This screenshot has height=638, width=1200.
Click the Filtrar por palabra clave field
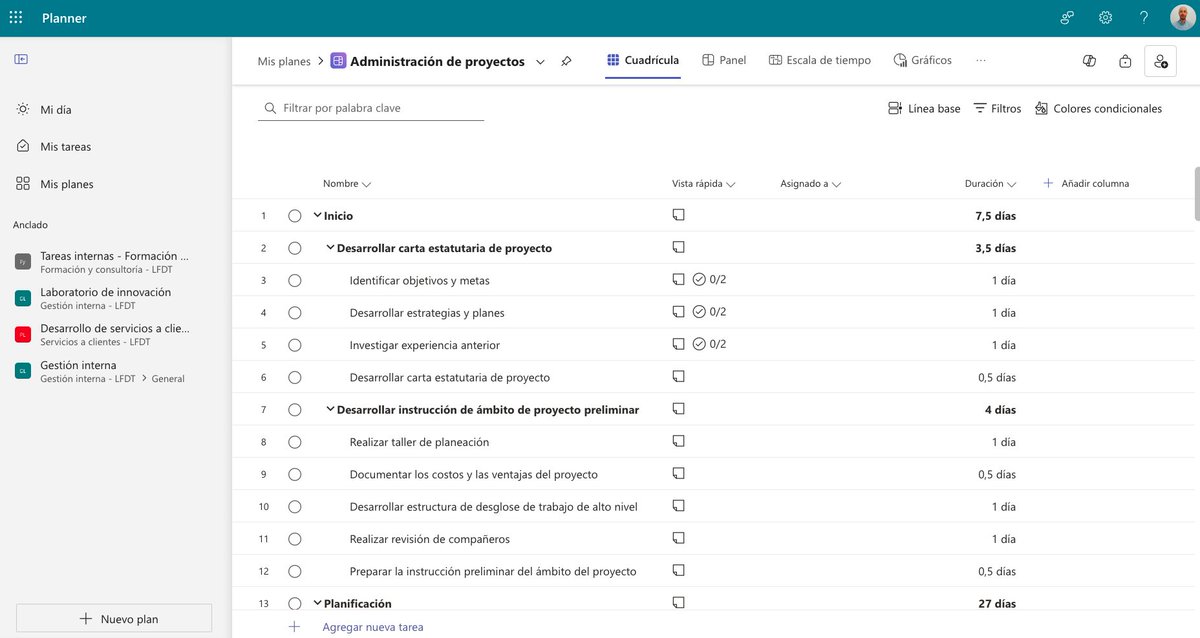click(x=370, y=106)
